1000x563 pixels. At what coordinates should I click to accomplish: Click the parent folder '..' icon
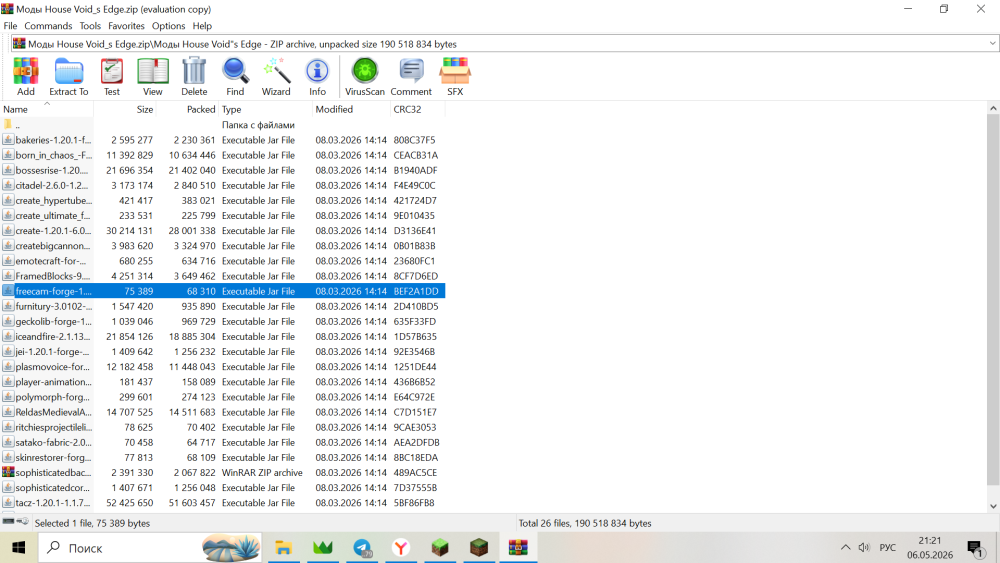pos(8,124)
